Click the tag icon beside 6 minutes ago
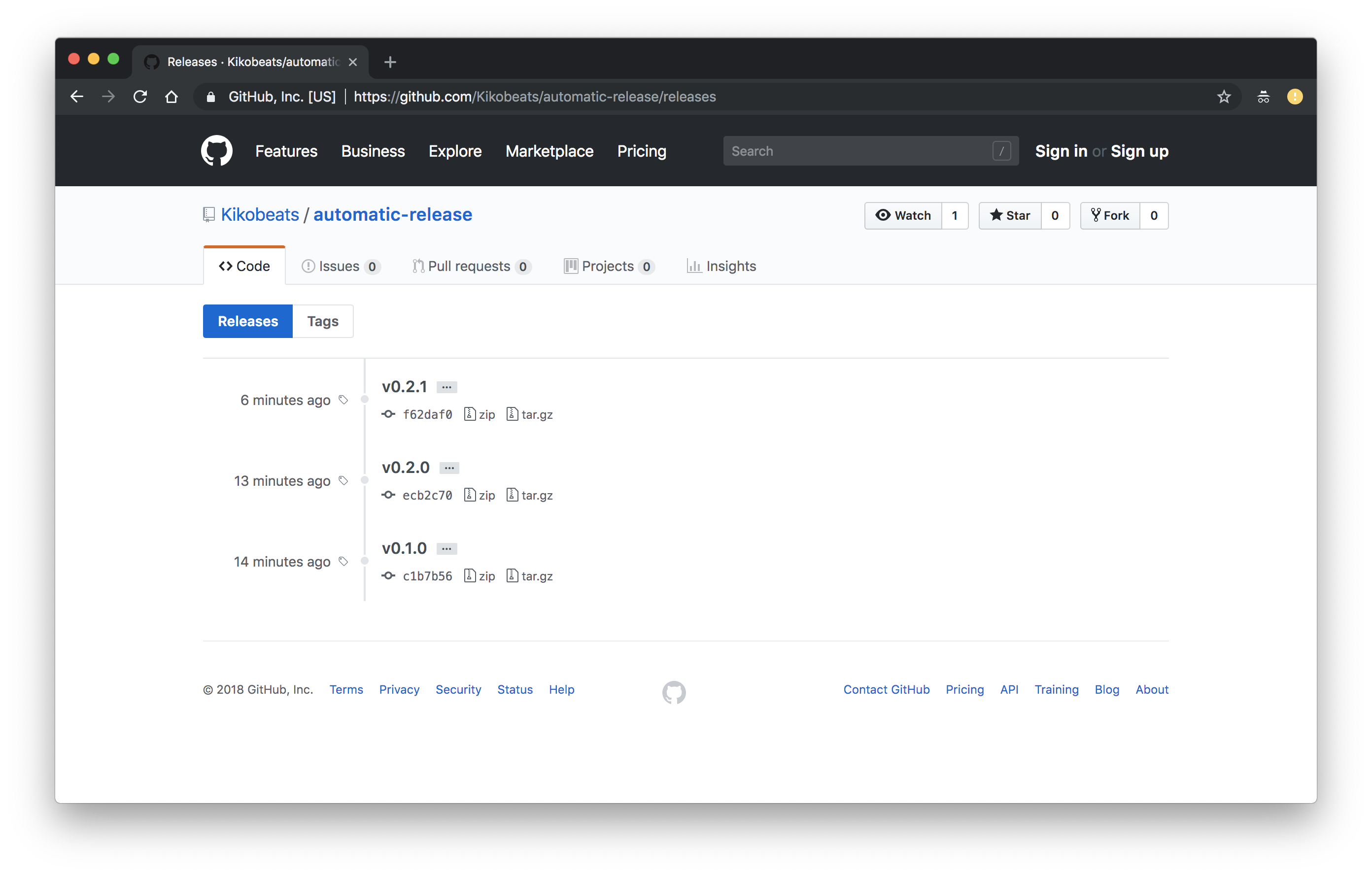Viewport: 1372px width, 876px height. [343, 400]
